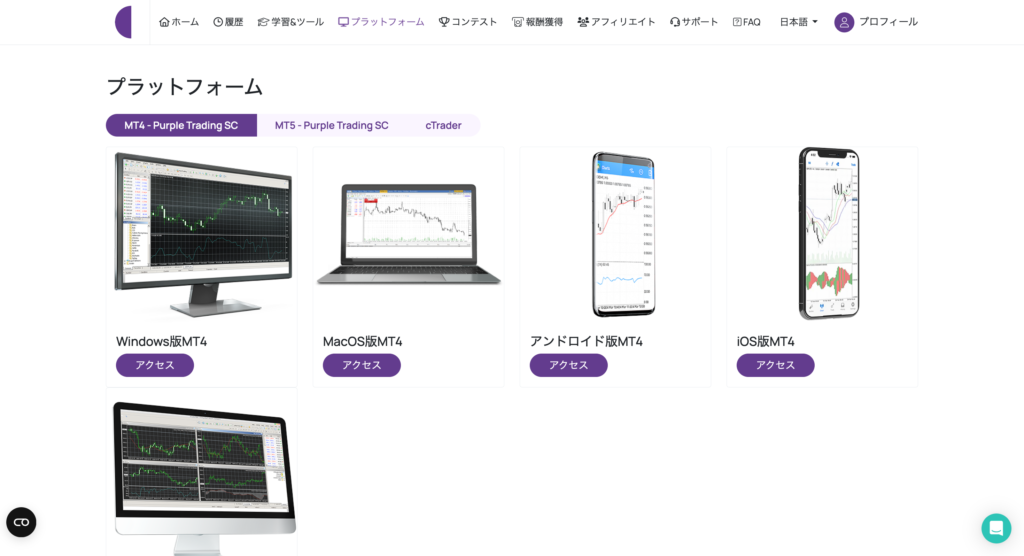Open 履歴 with clock icon
Screen dimensions: 1024x556
point(228,22)
